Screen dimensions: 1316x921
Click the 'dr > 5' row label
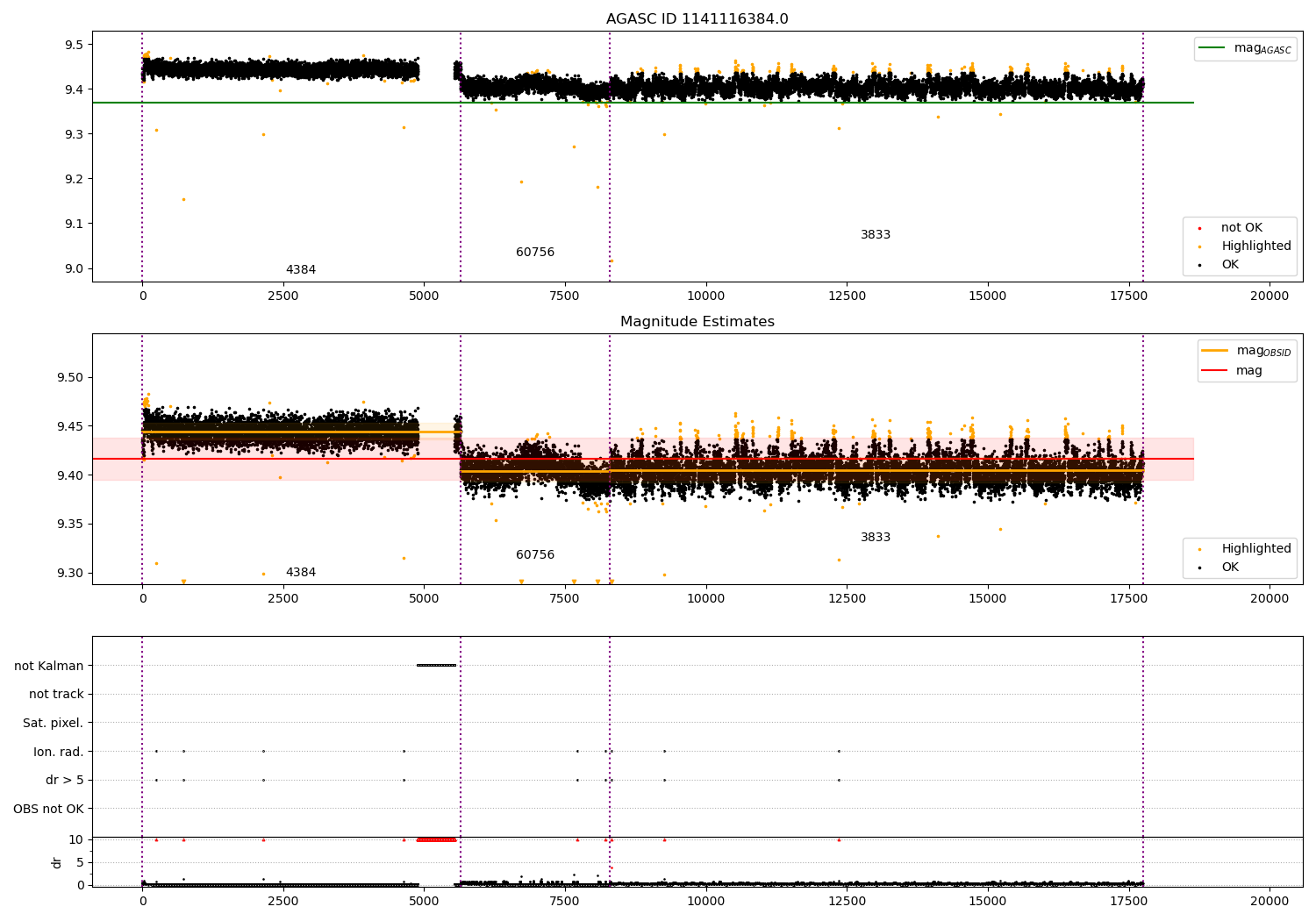click(x=65, y=781)
